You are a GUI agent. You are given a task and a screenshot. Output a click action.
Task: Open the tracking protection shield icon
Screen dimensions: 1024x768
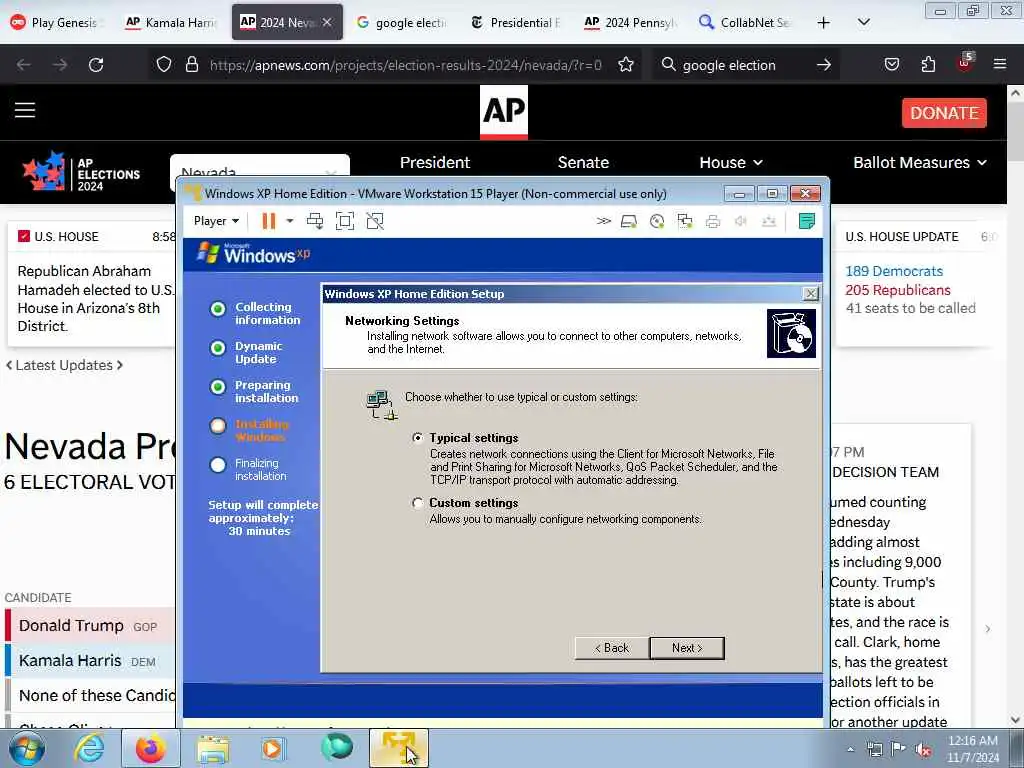pos(164,65)
